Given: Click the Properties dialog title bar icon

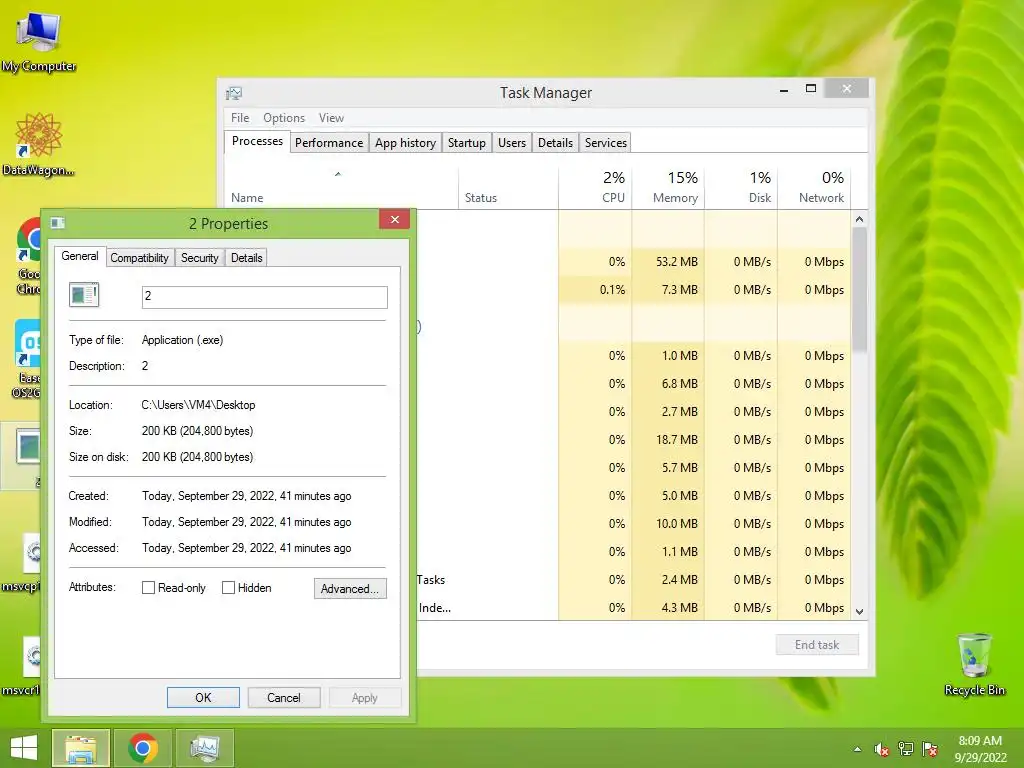Looking at the screenshot, I should 57,223.
